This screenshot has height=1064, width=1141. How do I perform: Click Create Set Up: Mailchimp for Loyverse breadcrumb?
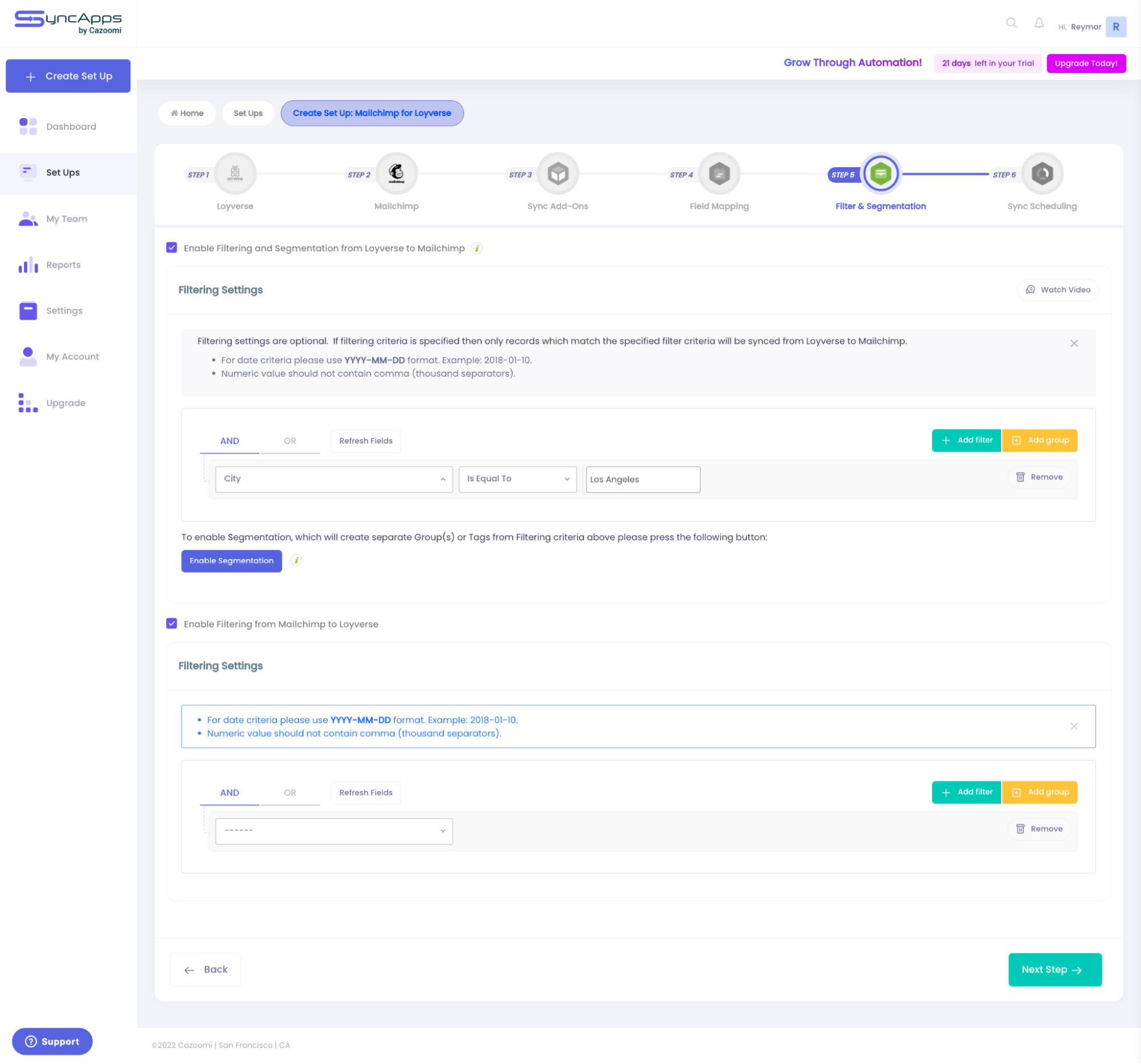(372, 113)
